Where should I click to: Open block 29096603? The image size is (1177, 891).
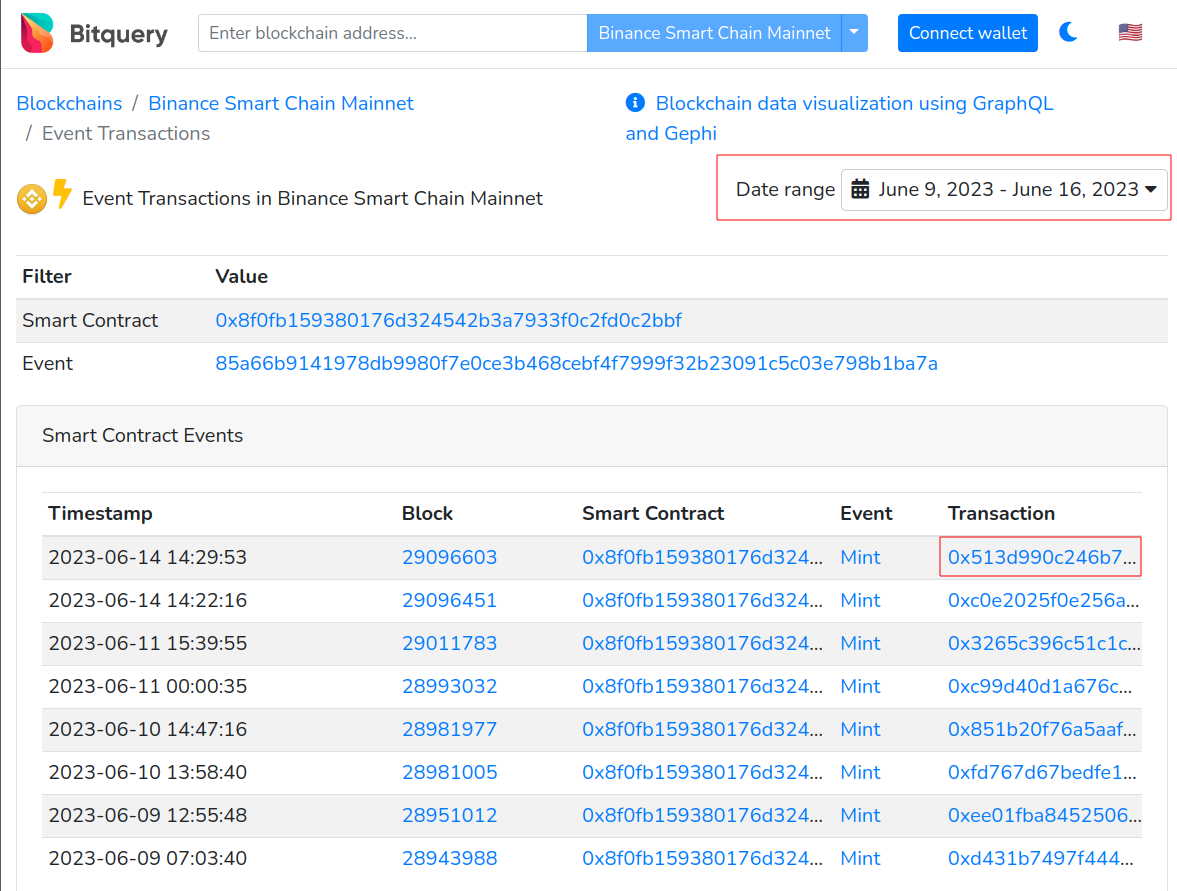(449, 557)
